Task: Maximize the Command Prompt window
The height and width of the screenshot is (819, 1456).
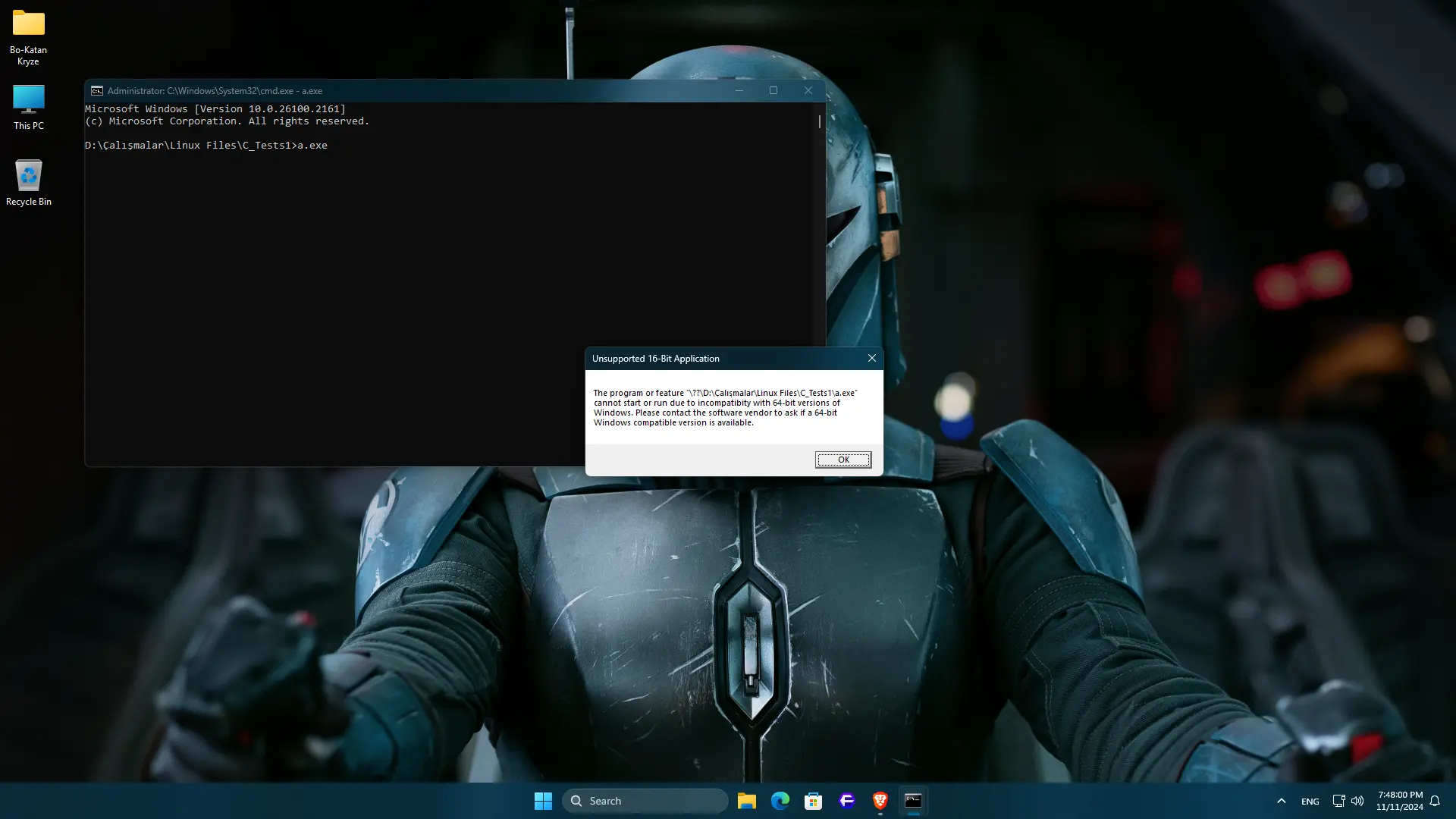Action: tap(773, 91)
